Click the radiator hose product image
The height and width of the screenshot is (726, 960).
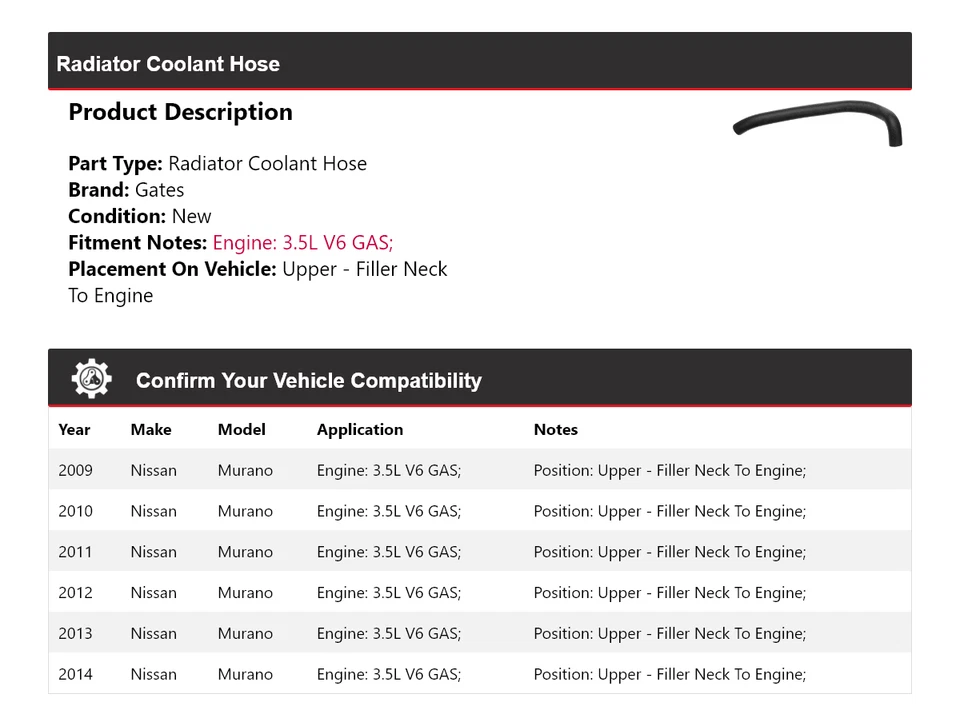pos(818,122)
